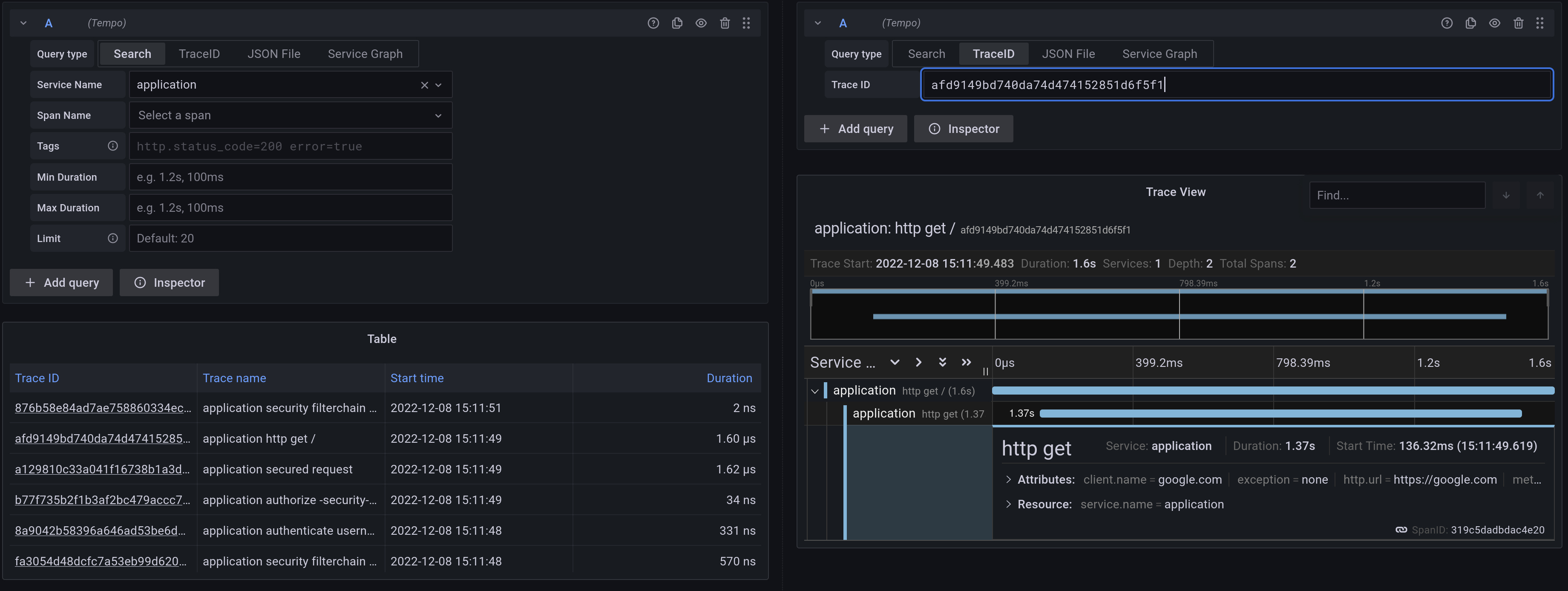
Task: Expand all span levels with double chevron icon
Action: click(942, 362)
